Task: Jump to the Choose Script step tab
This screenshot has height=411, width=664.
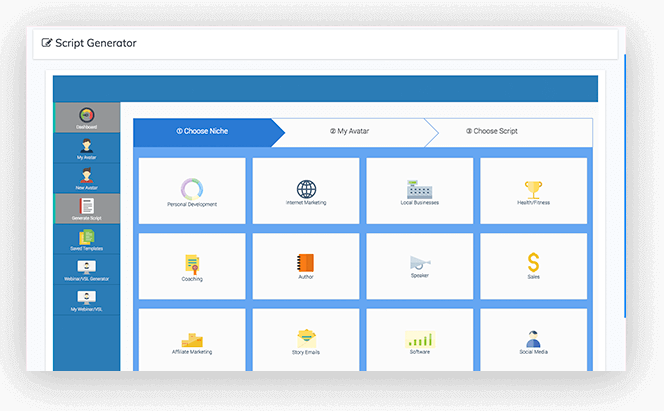Action: [x=492, y=131]
